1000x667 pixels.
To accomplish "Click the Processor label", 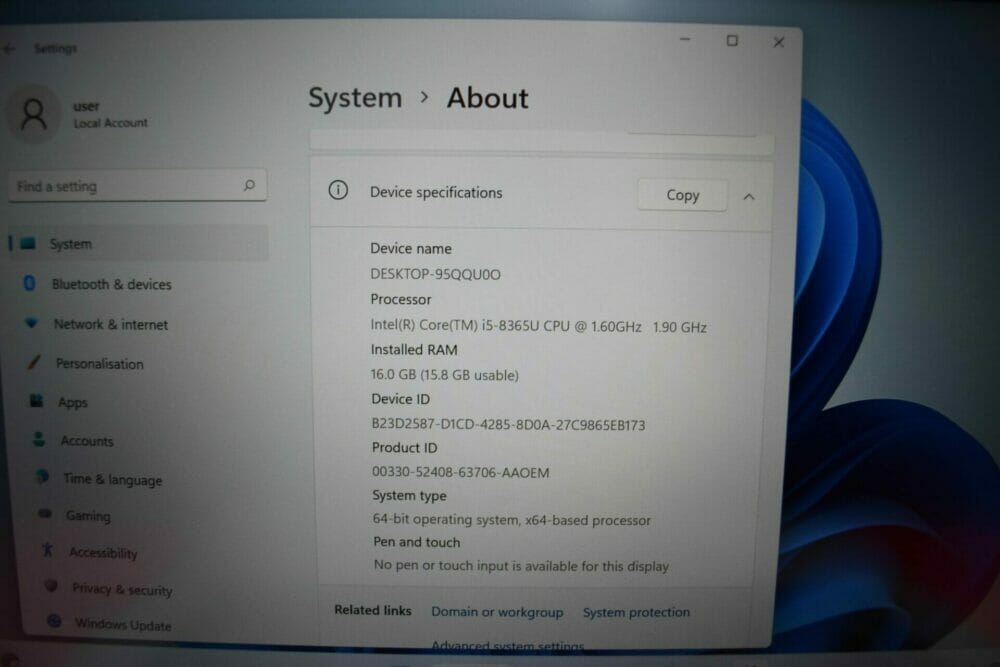I will (x=401, y=299).
